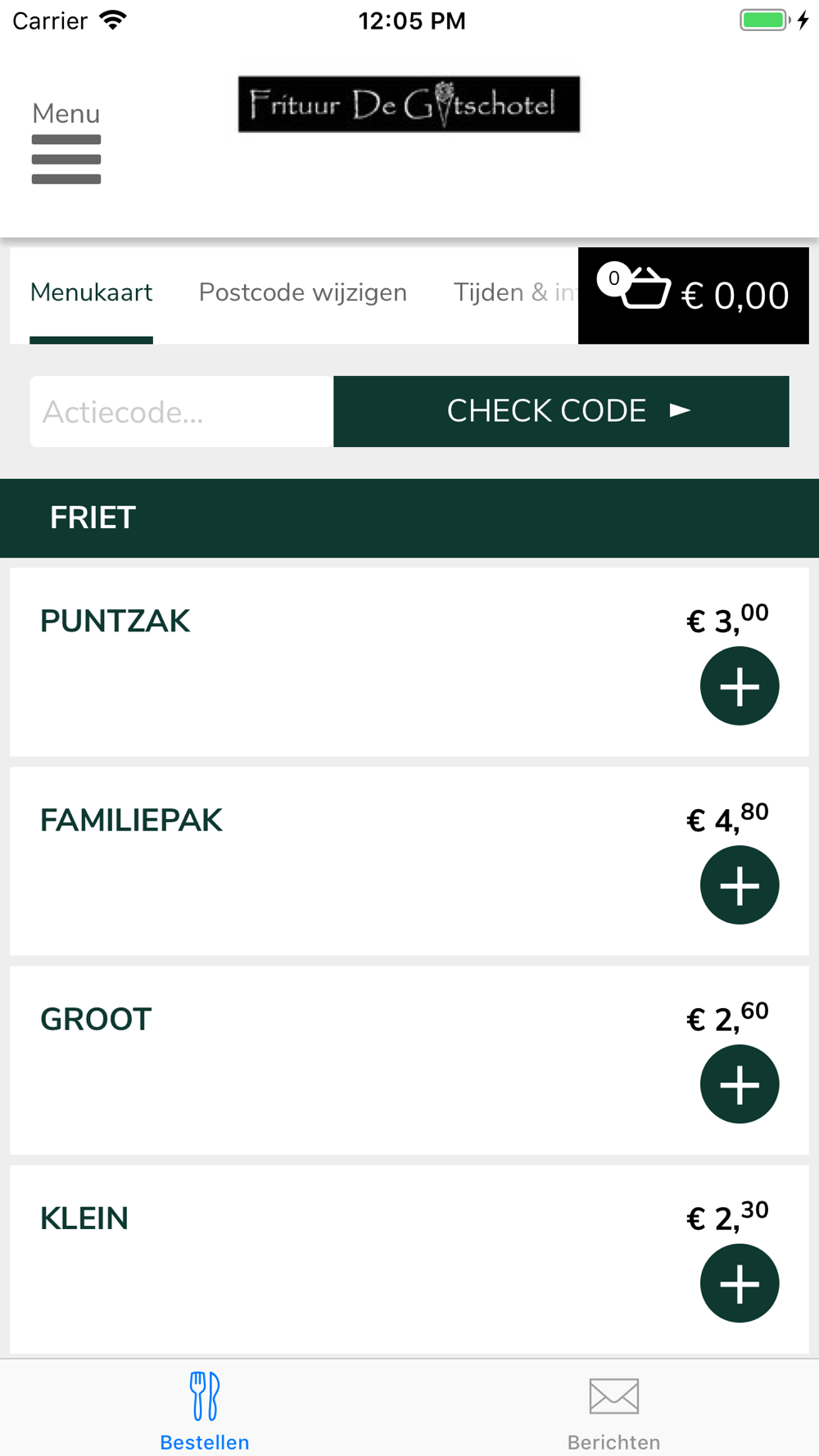This screenshot has height=1456, width=819.
Task: Add PUNTZAK with its plus button
Action: click(740, 686)
